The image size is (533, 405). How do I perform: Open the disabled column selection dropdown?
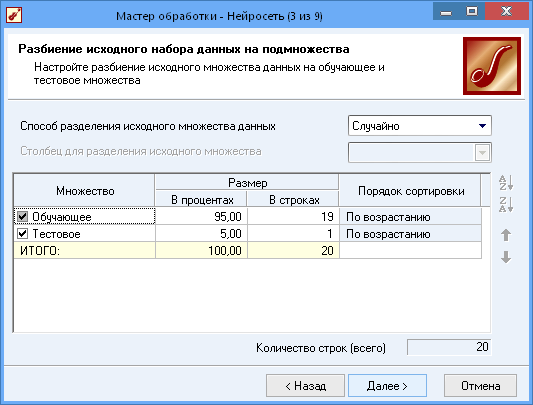(x=420, y=152)
